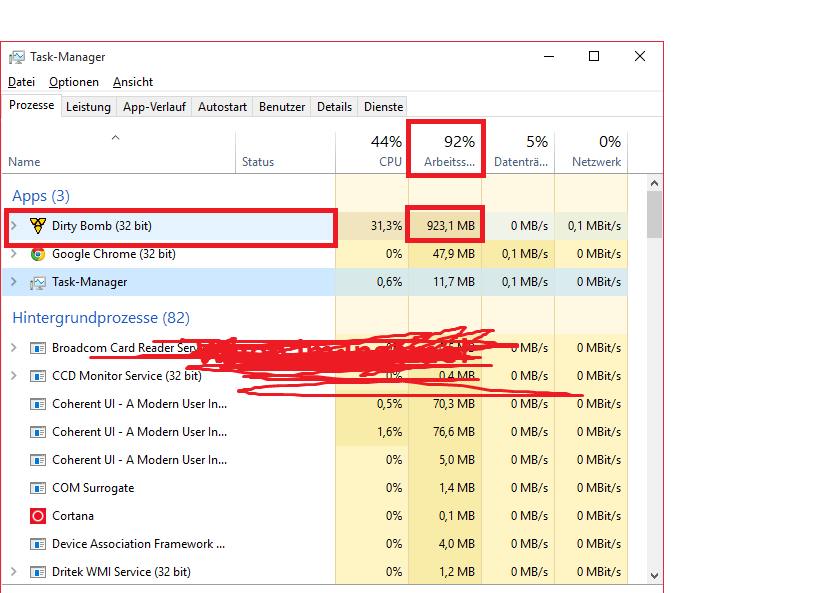Click the Dritek WMI Service icon

click(x=38, y=572)
